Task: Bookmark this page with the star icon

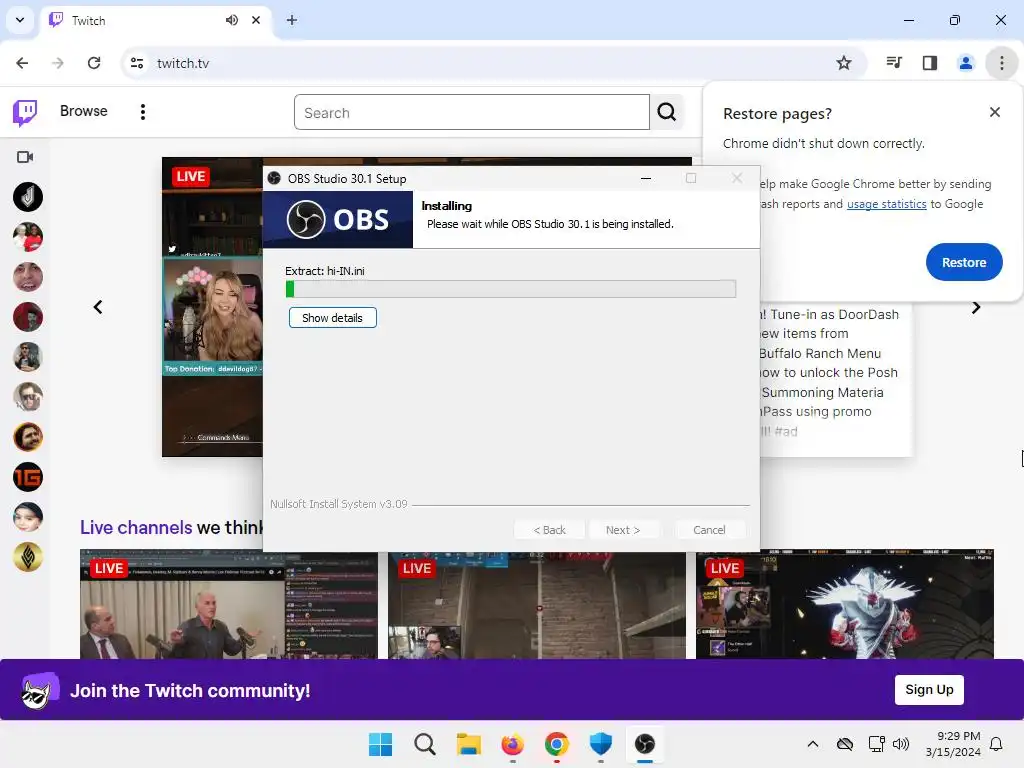Action: pyautogui.click(x=844, y=63)
